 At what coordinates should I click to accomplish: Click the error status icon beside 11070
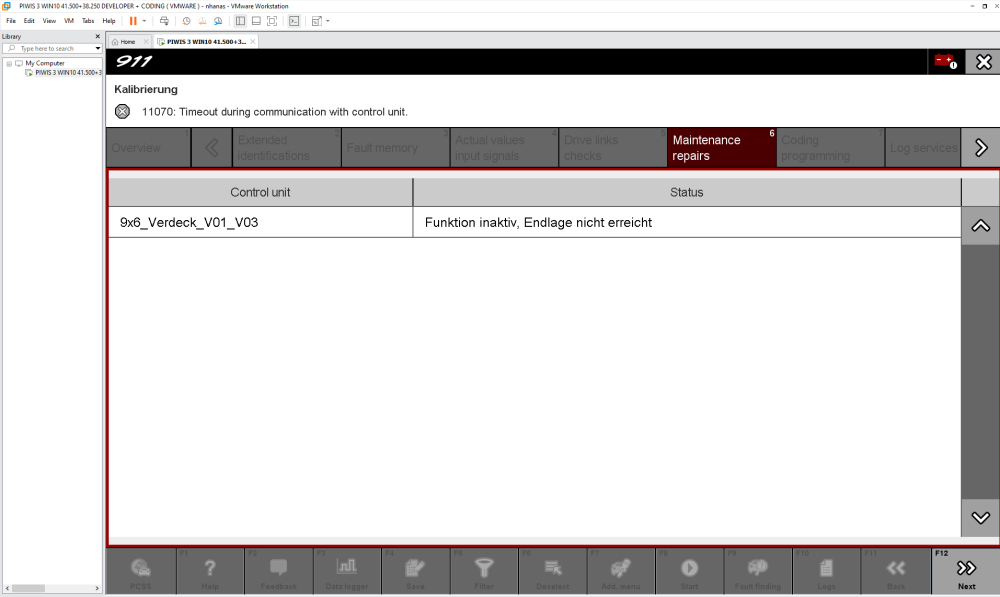point(122,111)
